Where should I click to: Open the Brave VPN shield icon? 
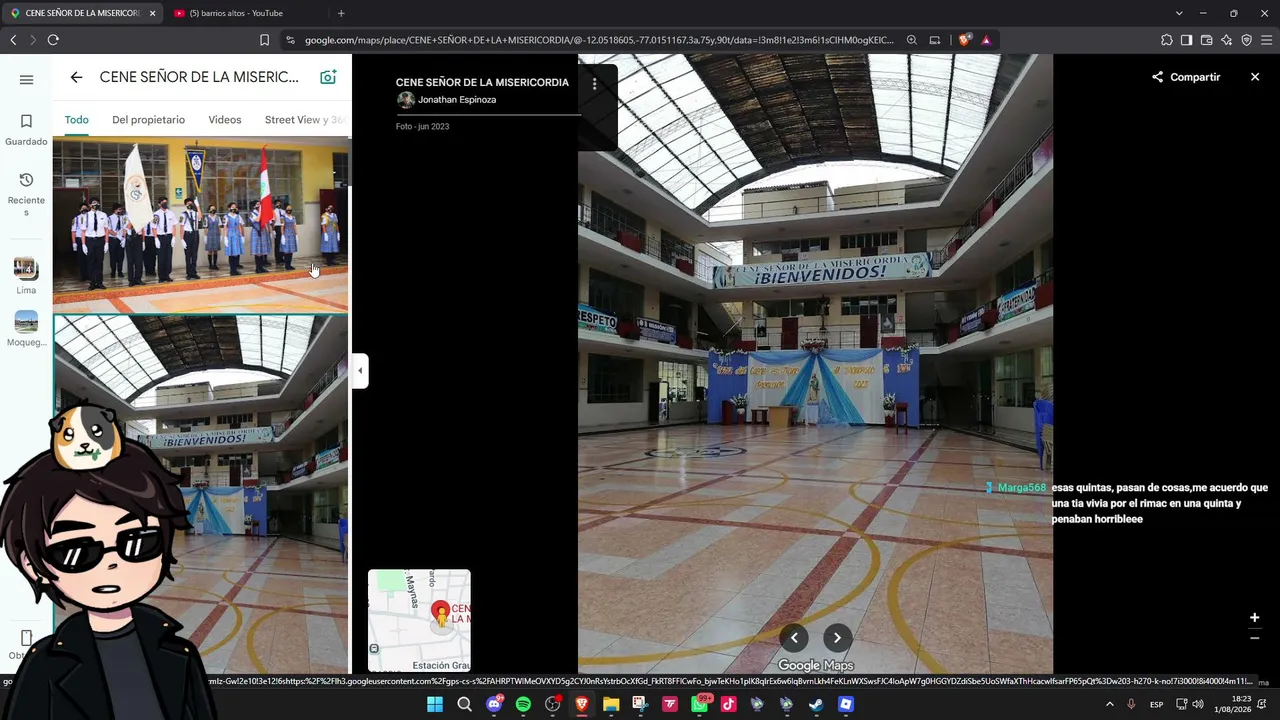pyautogui.click(x=1246, y=40)
